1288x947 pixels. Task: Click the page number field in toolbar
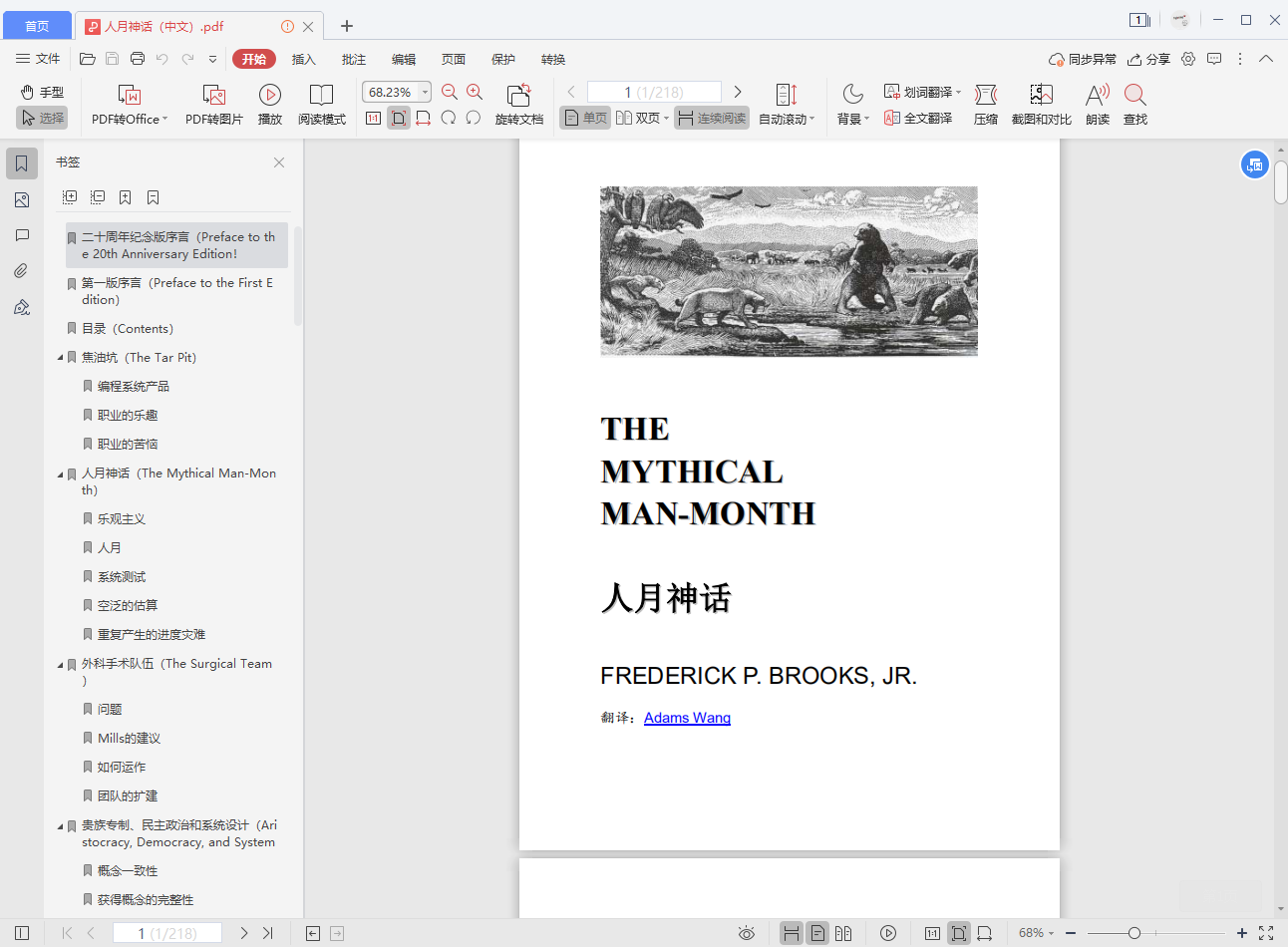click(x=654, y=92)
